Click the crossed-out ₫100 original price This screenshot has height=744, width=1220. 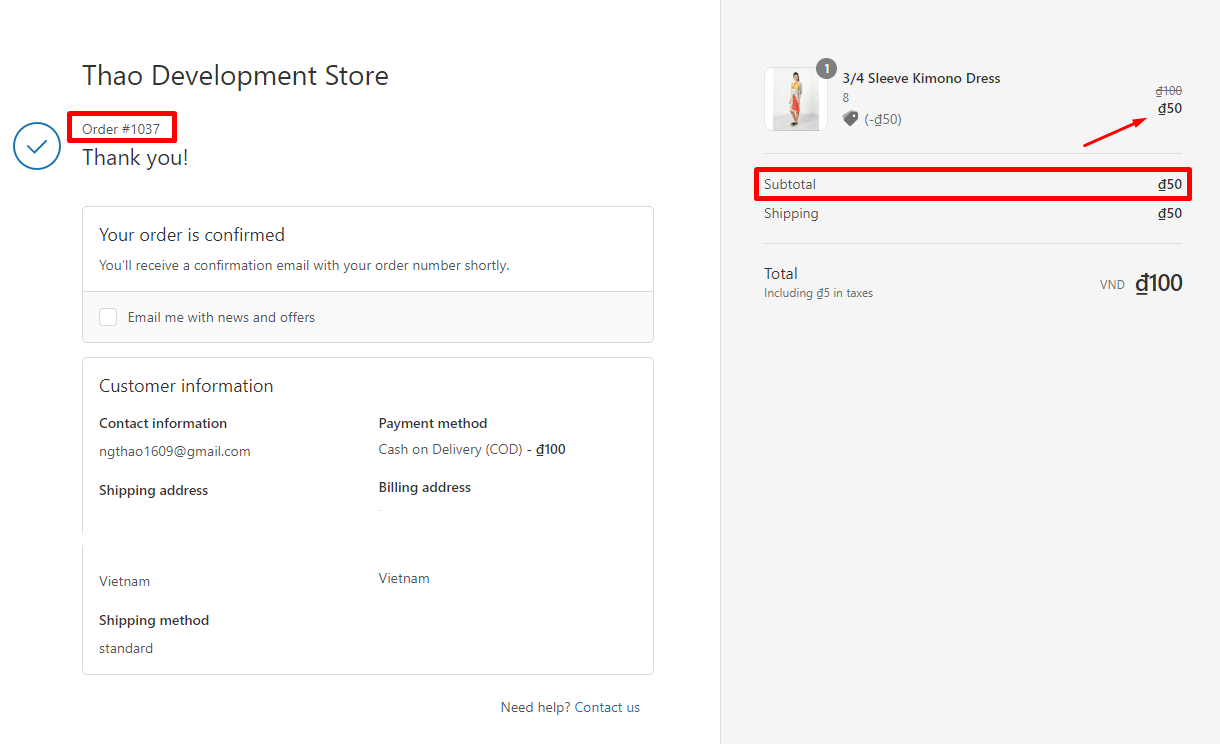(x=1168, y=91)
